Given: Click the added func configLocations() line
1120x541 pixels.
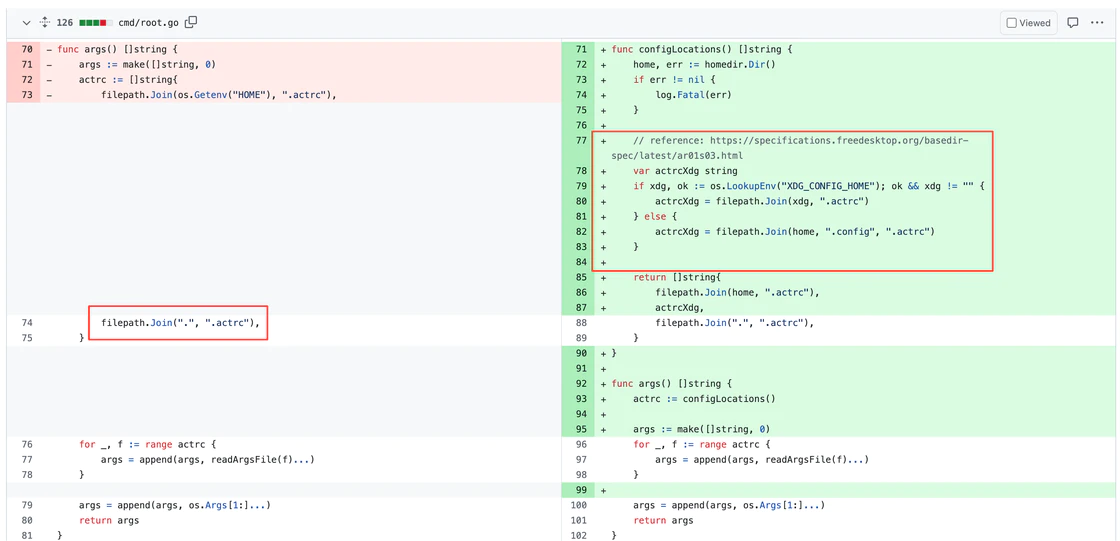Looking at the screenshot, I should pyautogui.click(x=702, y=49).
